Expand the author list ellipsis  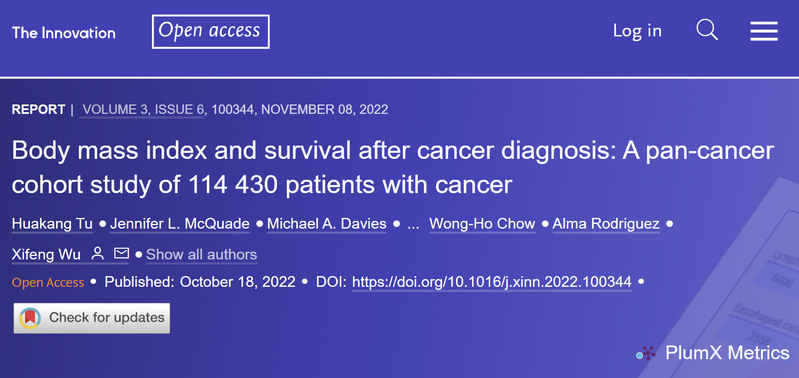click(413, 224)
